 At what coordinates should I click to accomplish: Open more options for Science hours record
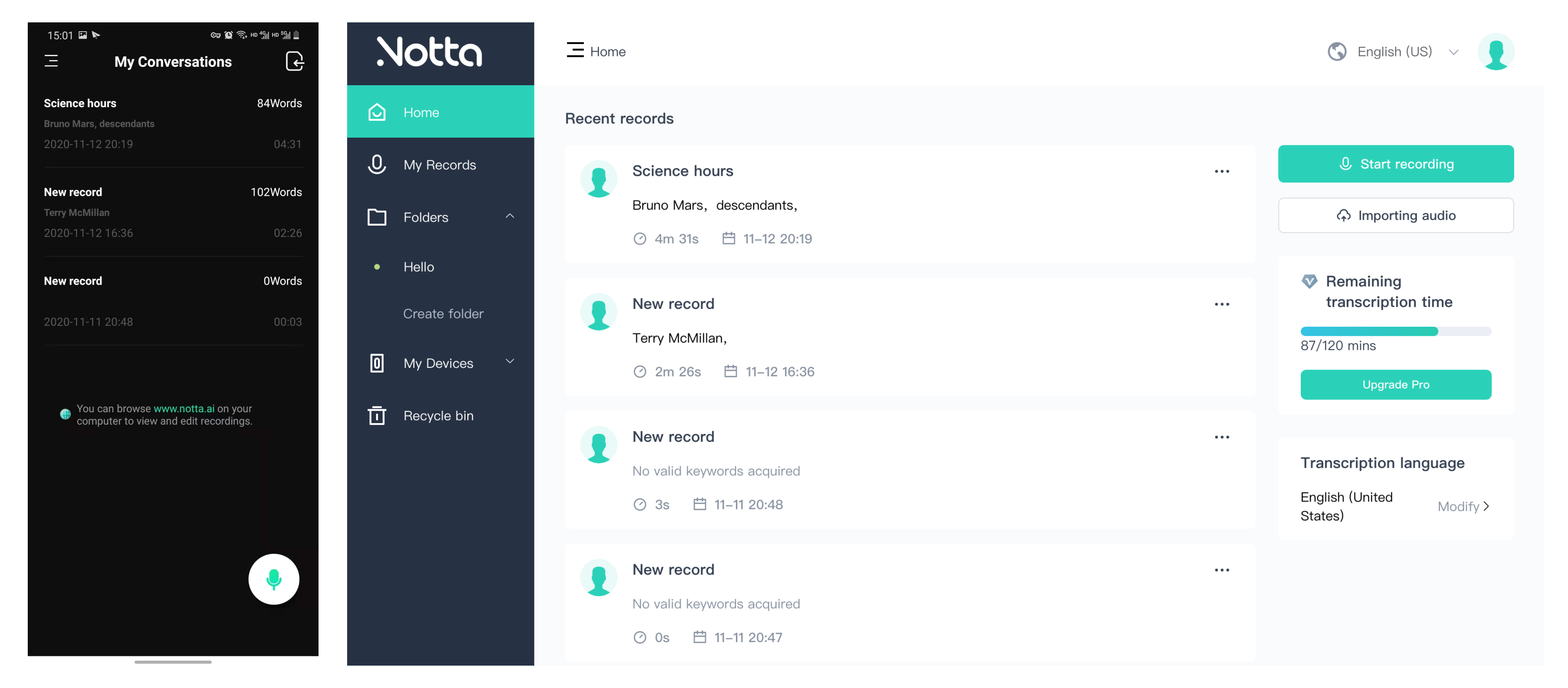(x=1221, y=172)
